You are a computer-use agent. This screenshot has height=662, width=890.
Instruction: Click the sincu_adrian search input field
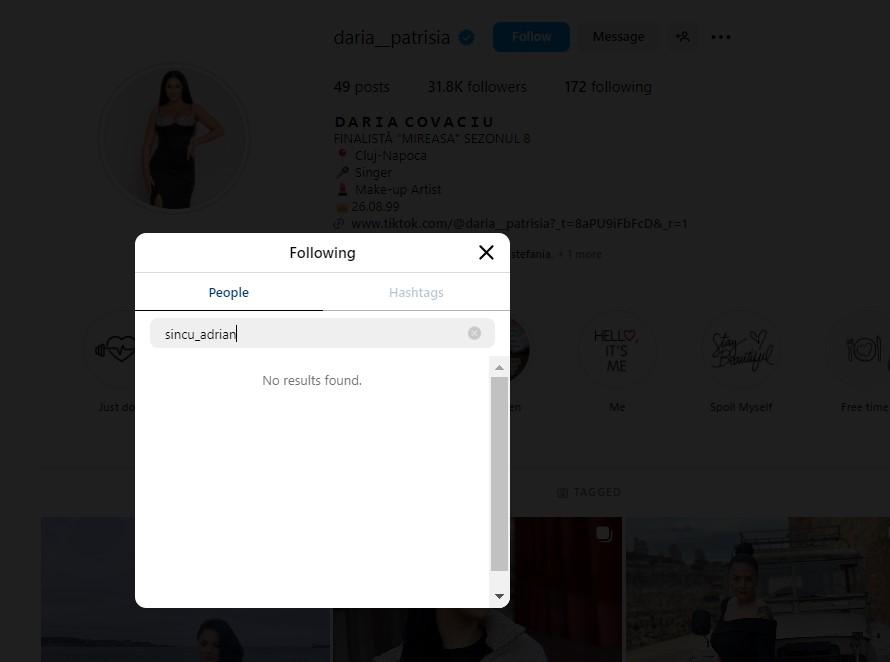pos(310,334)
